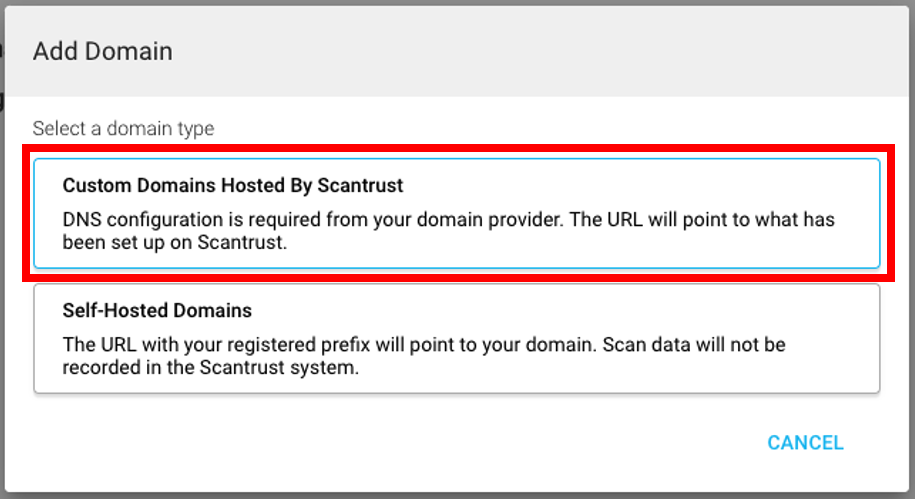The height and width of the screenshot is (499, 915).
Task: Click the 'Custom Domains Hosted By Scantrust' heading
Action: (232, 186)
